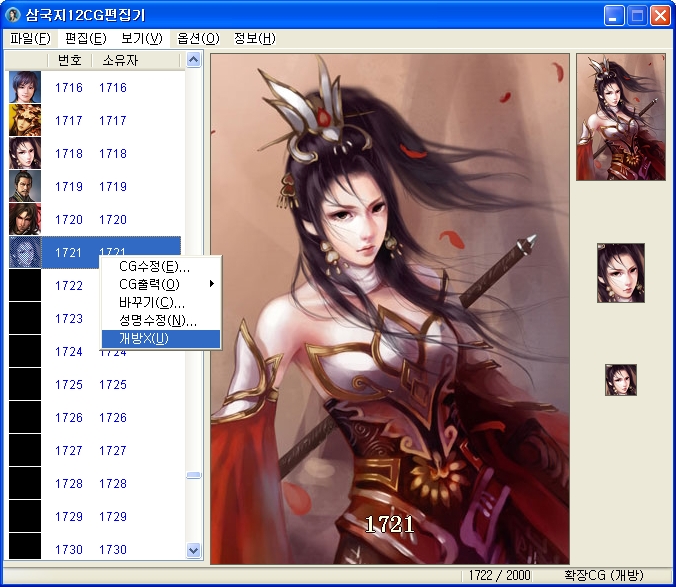Click the tiny face icon preview
676x587 pixels.
click(x=621, y=380)
